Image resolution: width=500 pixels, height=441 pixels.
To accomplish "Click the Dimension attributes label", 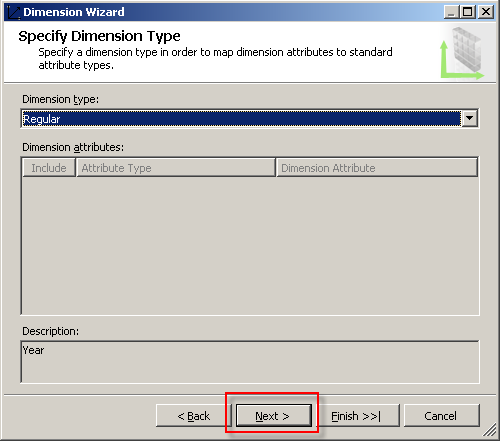I will point(73,147).
